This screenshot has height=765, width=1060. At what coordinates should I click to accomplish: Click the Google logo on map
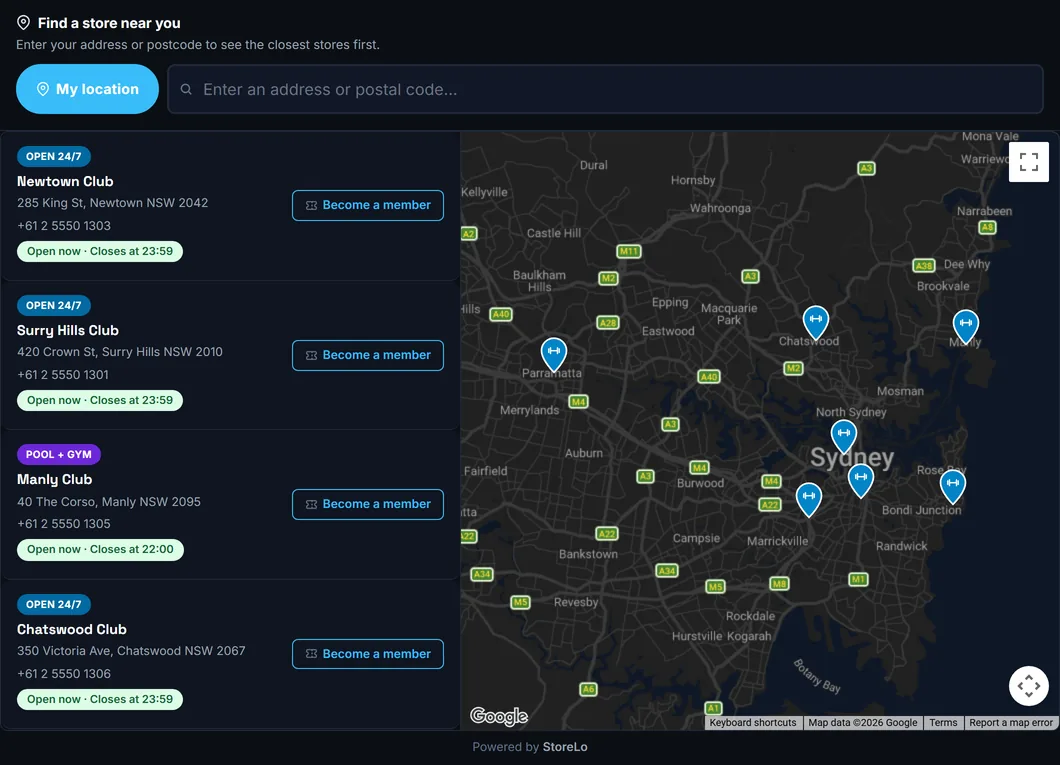click(x=499, y=716)
